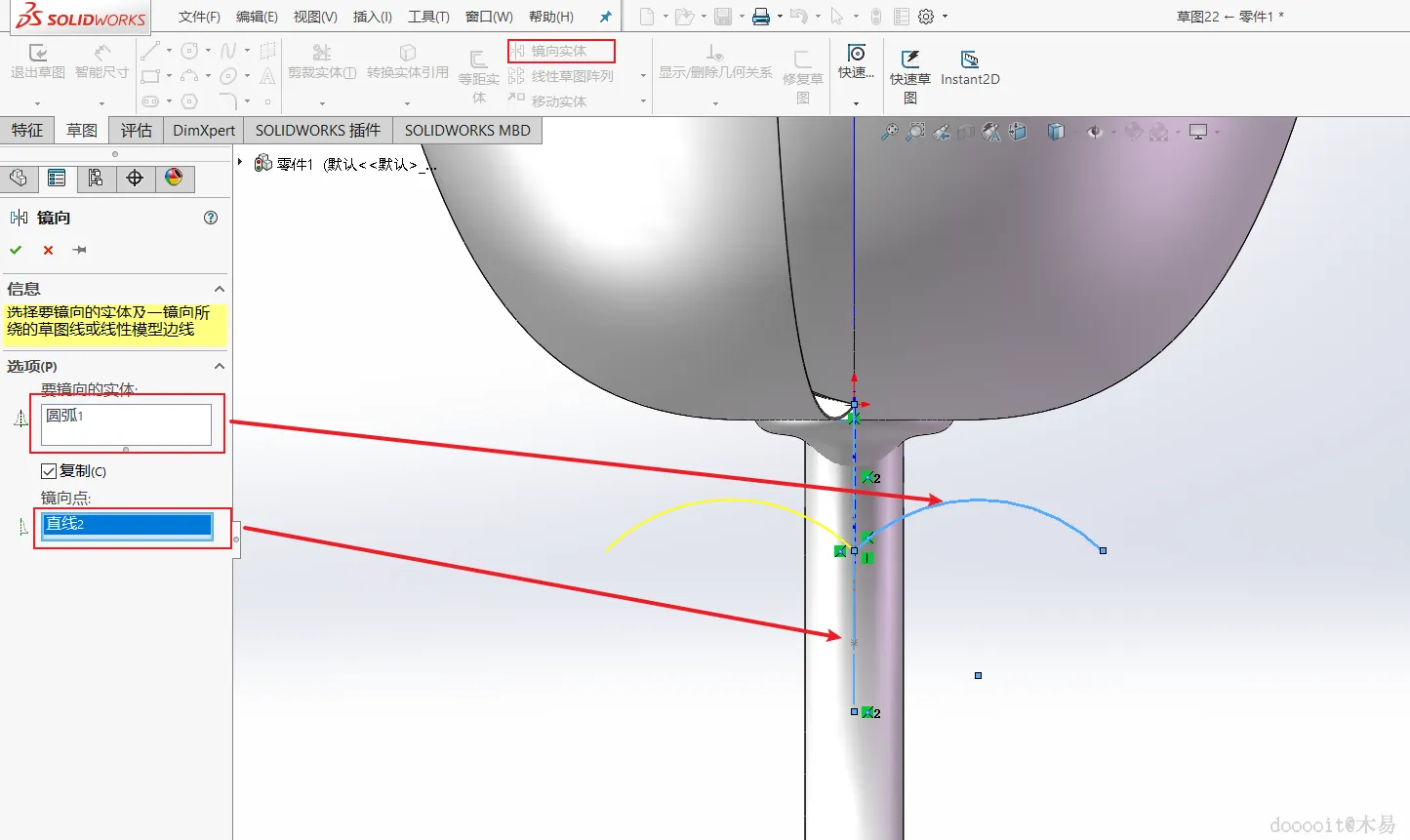The height and width of the screenshot is (840, 1410).
Task: Switch to the 特征 tab
Action: (27, 130)
